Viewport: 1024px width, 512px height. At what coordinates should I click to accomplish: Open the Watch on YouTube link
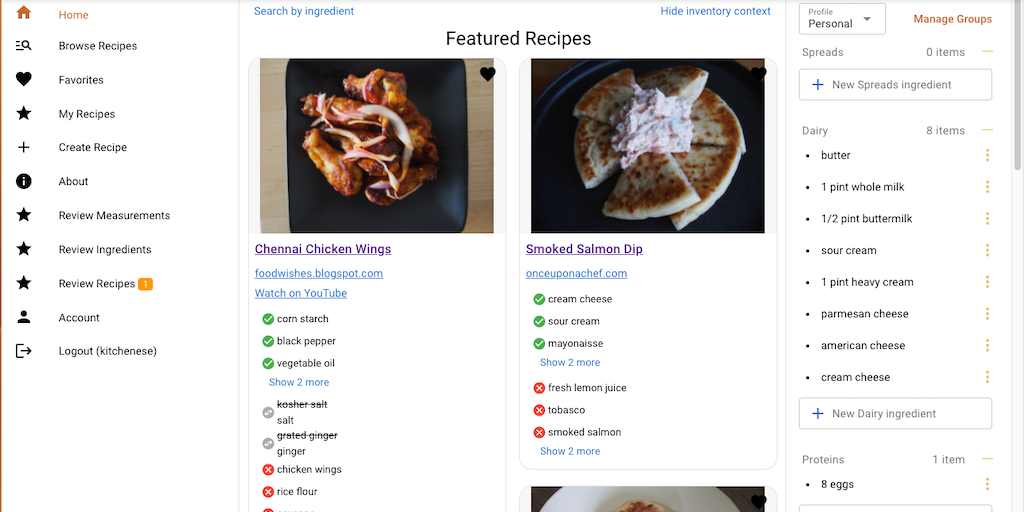click(301, 293)
